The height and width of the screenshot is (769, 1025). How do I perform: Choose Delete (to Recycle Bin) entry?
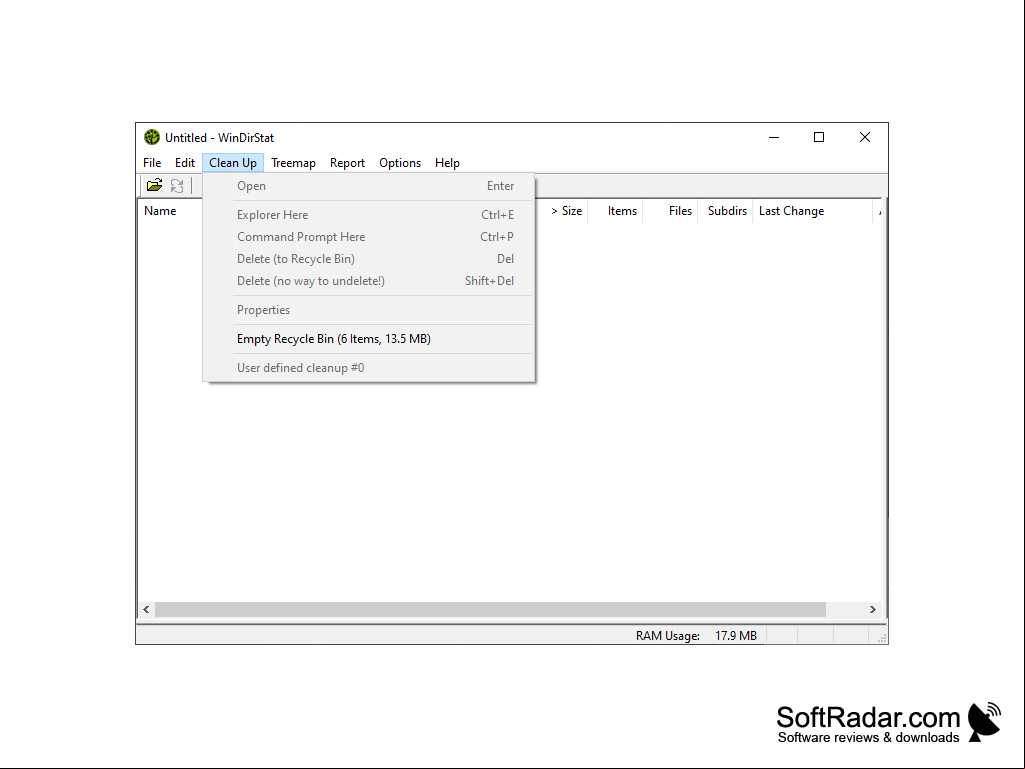pos(369,259)
